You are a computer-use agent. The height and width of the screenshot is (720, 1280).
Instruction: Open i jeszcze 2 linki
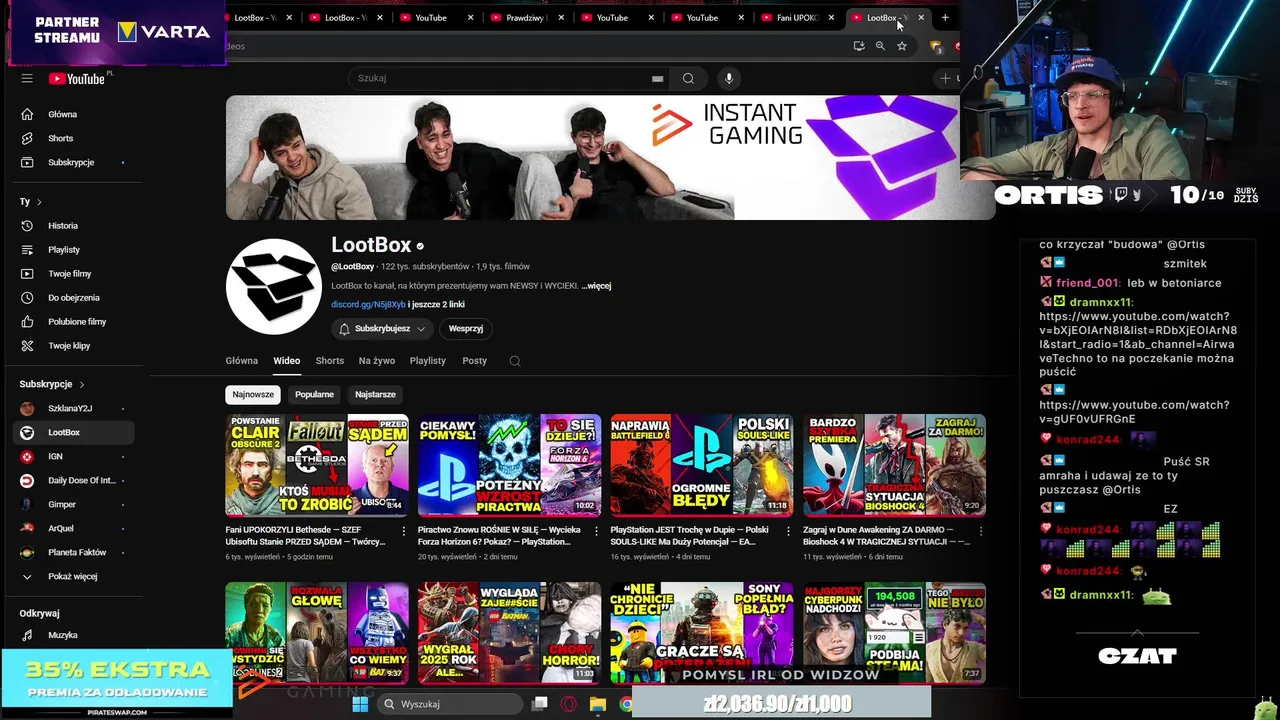tap(436, 305)
